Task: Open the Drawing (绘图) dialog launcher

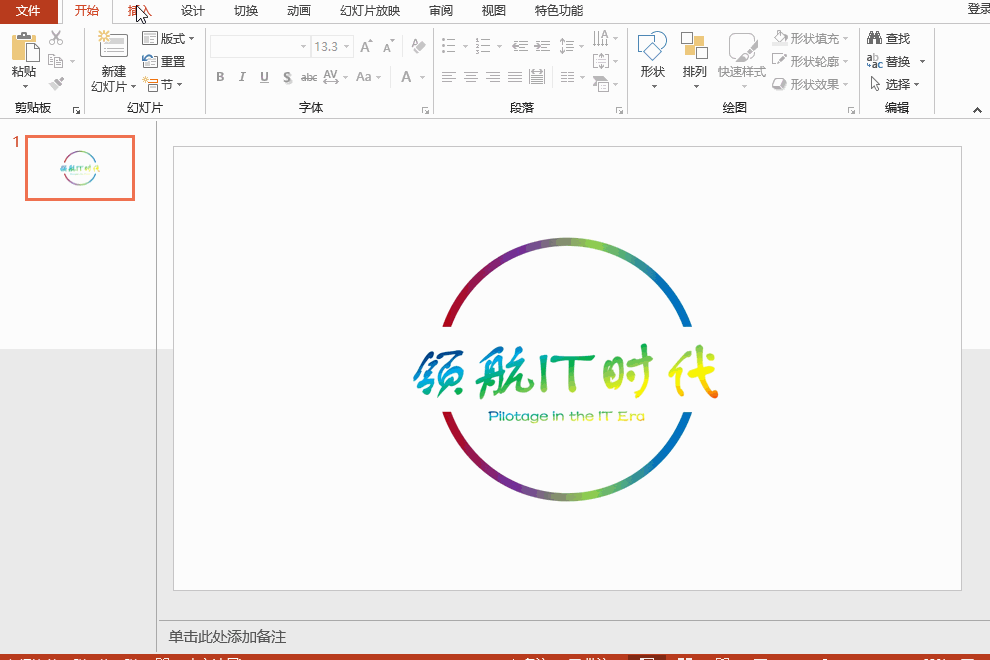Action: click(851, 111)
